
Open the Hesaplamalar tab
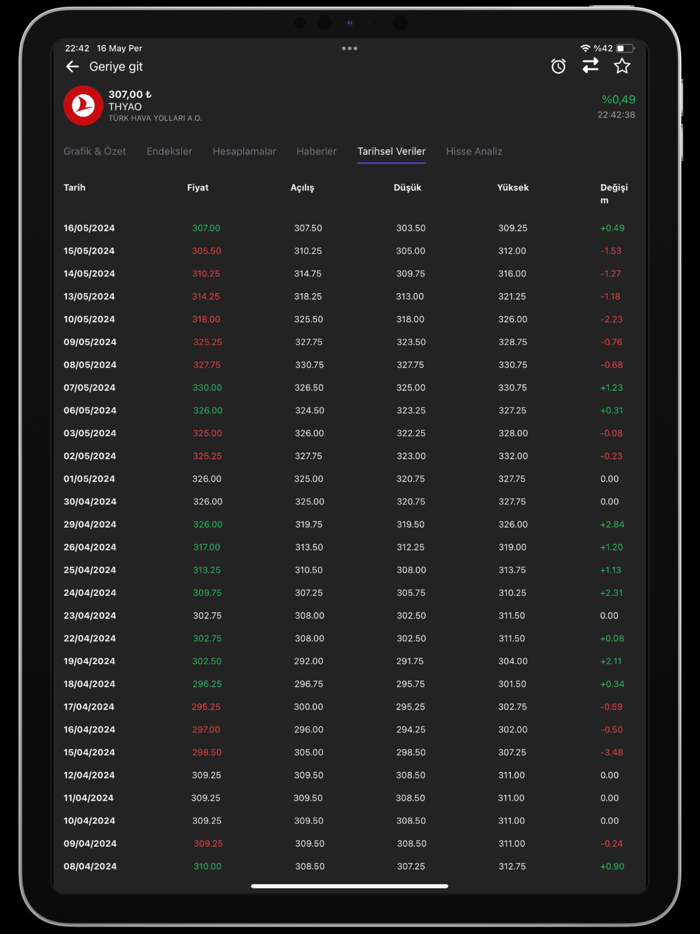[244, 151]
